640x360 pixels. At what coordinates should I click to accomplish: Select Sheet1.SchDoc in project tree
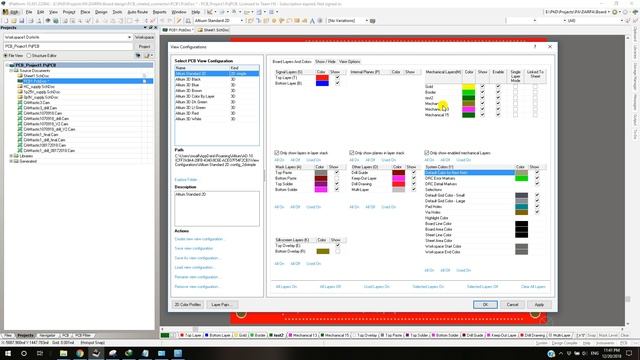tap(36, 76)
